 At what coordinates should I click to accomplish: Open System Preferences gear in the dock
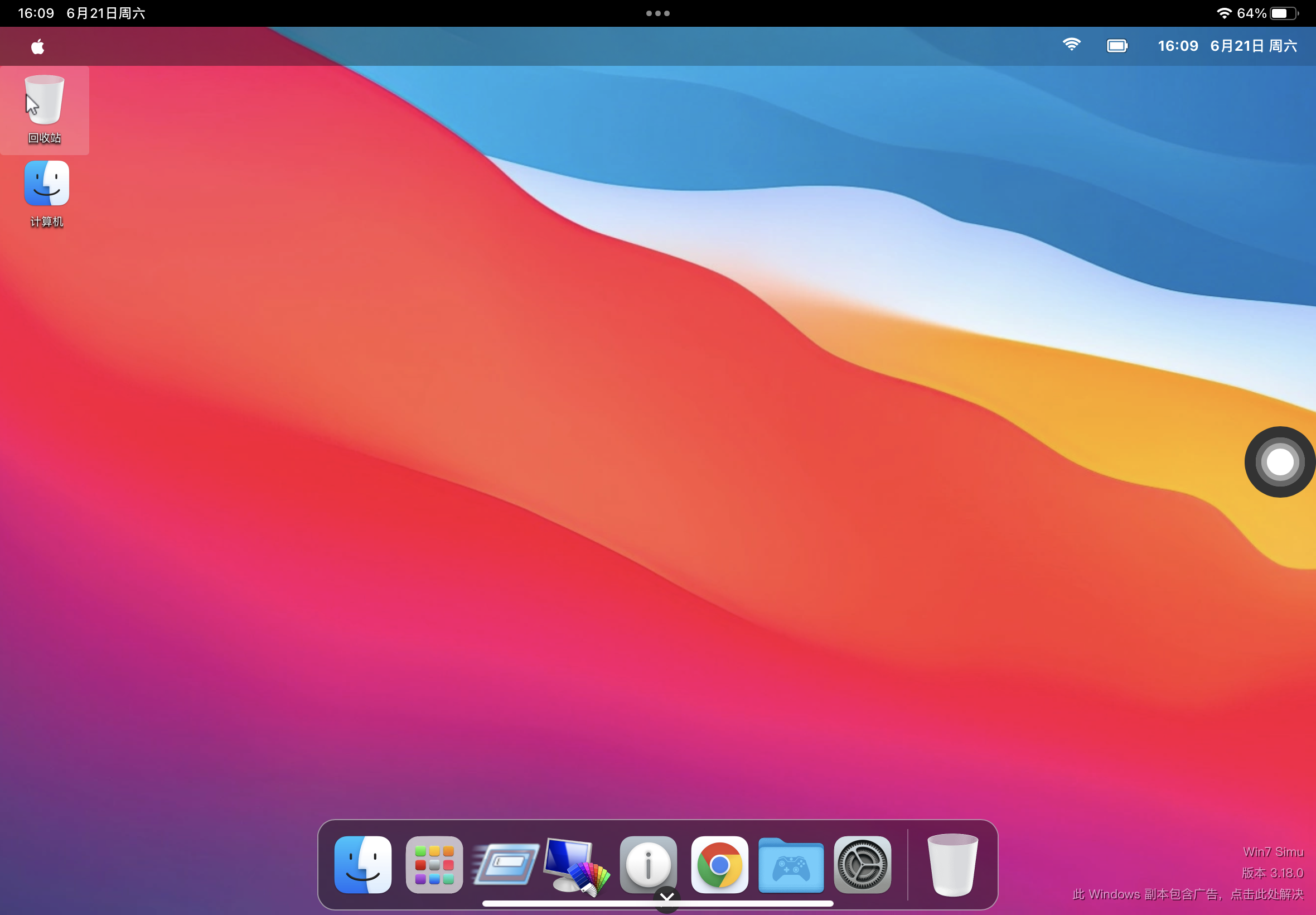pyautogui.click(x=862, y=864)
